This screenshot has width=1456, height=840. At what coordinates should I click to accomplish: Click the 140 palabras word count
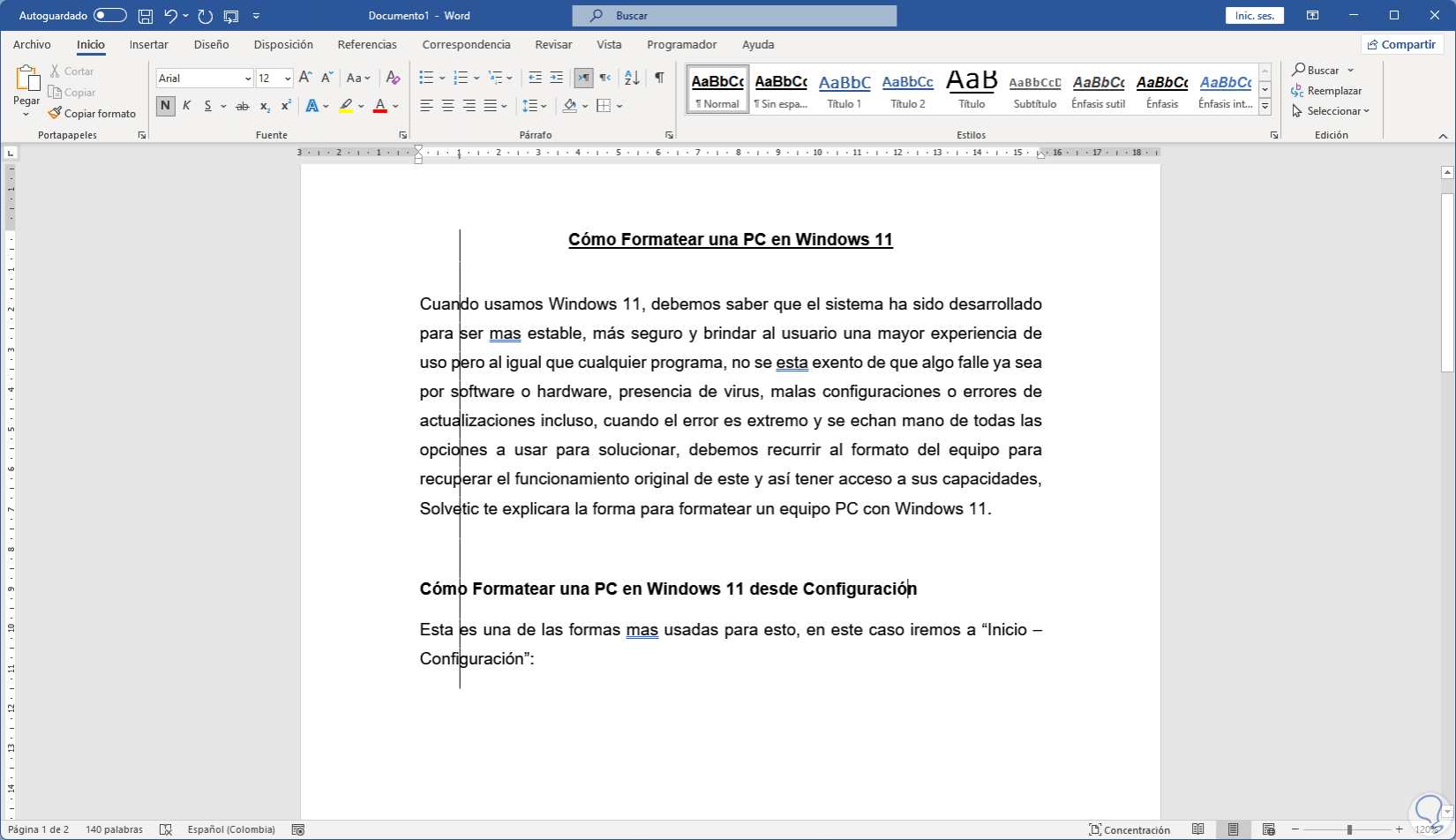pos(114,829)
